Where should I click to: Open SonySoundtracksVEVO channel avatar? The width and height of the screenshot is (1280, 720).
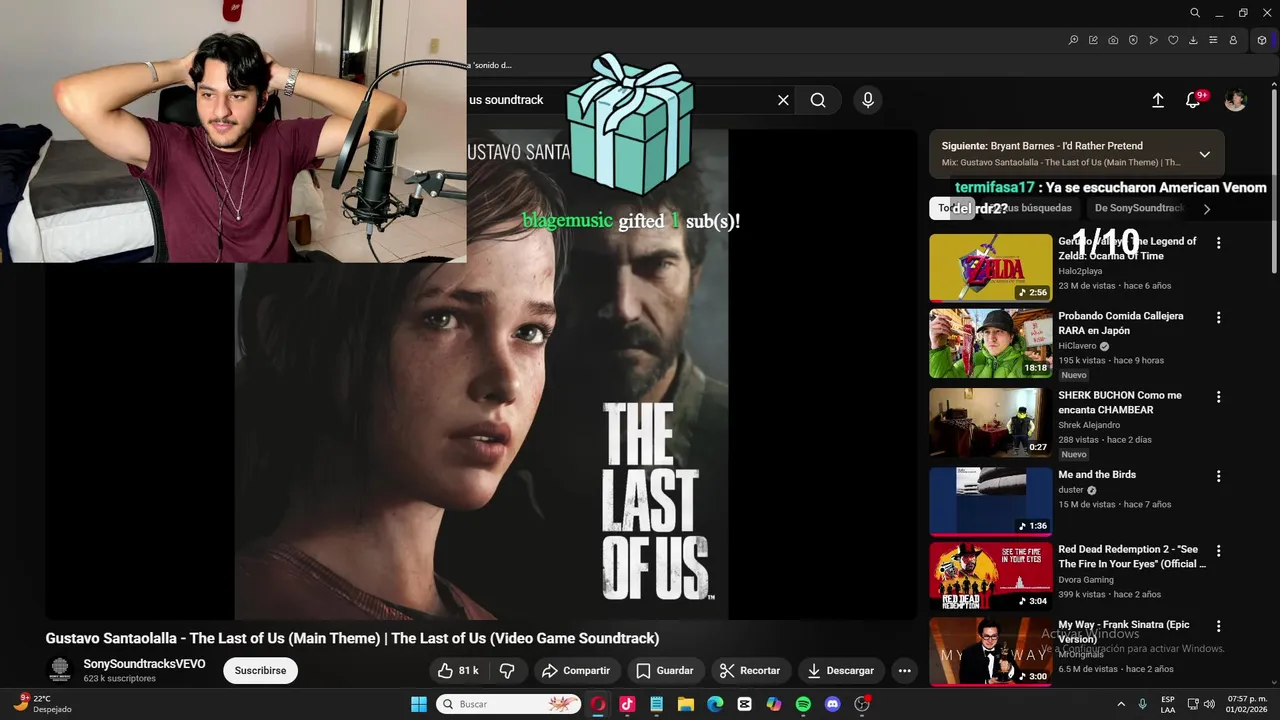click(60, 670)
